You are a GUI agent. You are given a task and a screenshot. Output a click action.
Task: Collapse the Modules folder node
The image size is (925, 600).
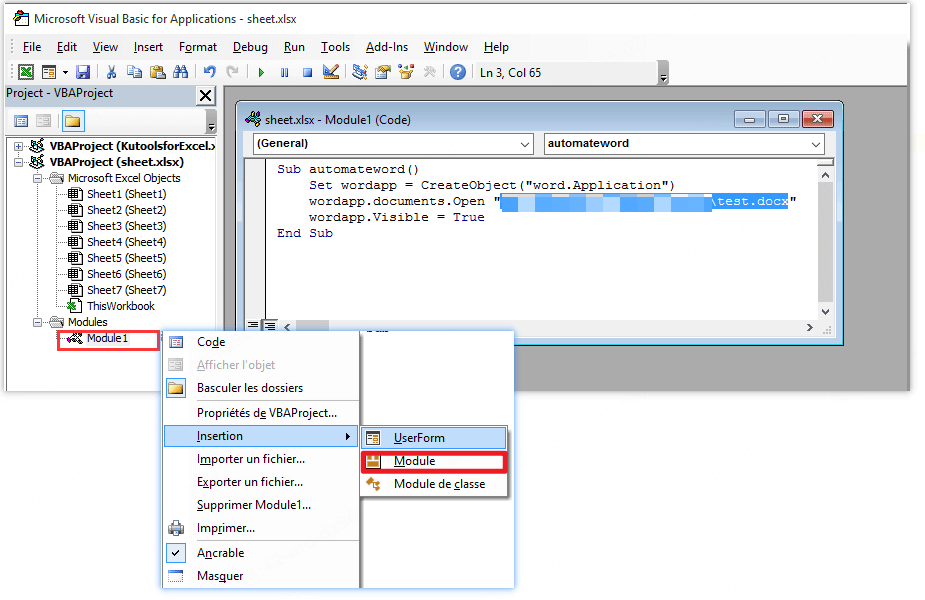tap(37, 322)
